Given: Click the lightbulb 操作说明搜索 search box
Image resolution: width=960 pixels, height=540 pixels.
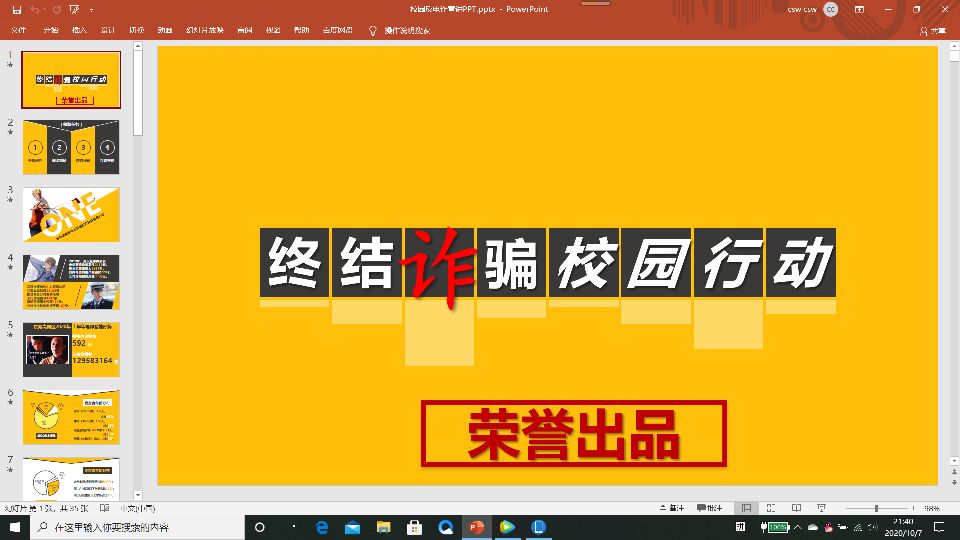Looking at the screenshot, I should tap(400, 30).
